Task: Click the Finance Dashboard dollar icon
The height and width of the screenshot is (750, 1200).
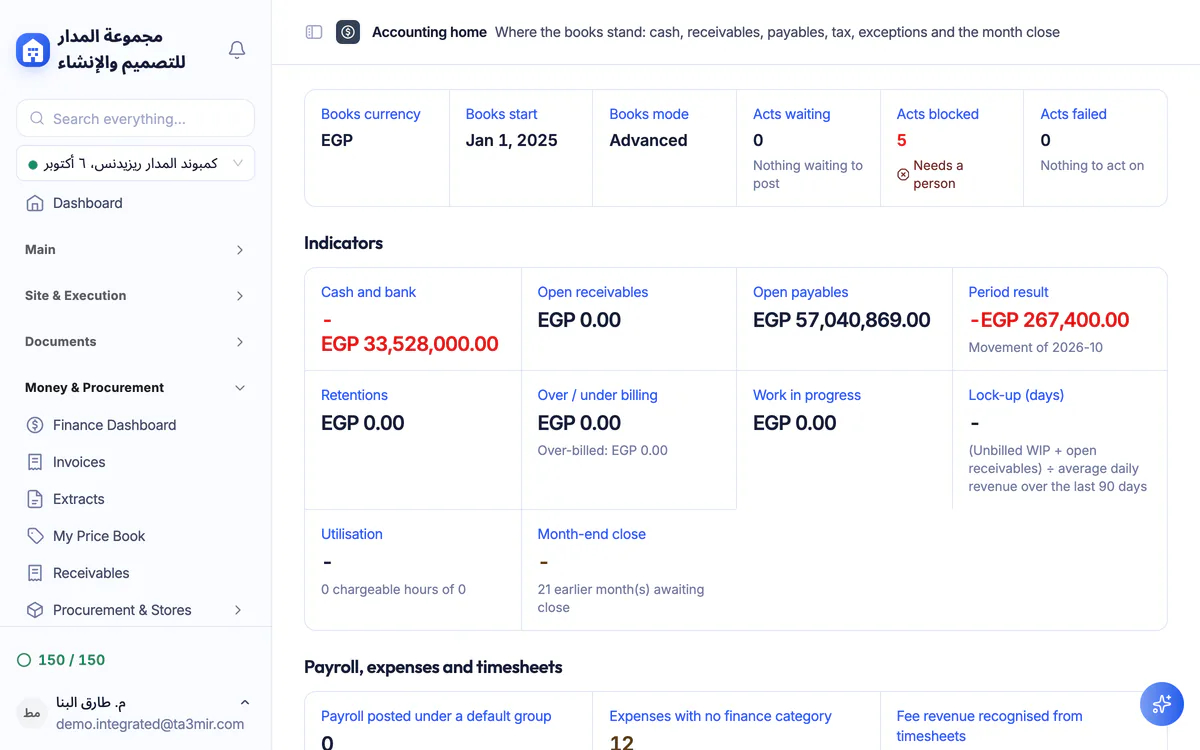Action: pyautogui.click(x=35, y=425)
